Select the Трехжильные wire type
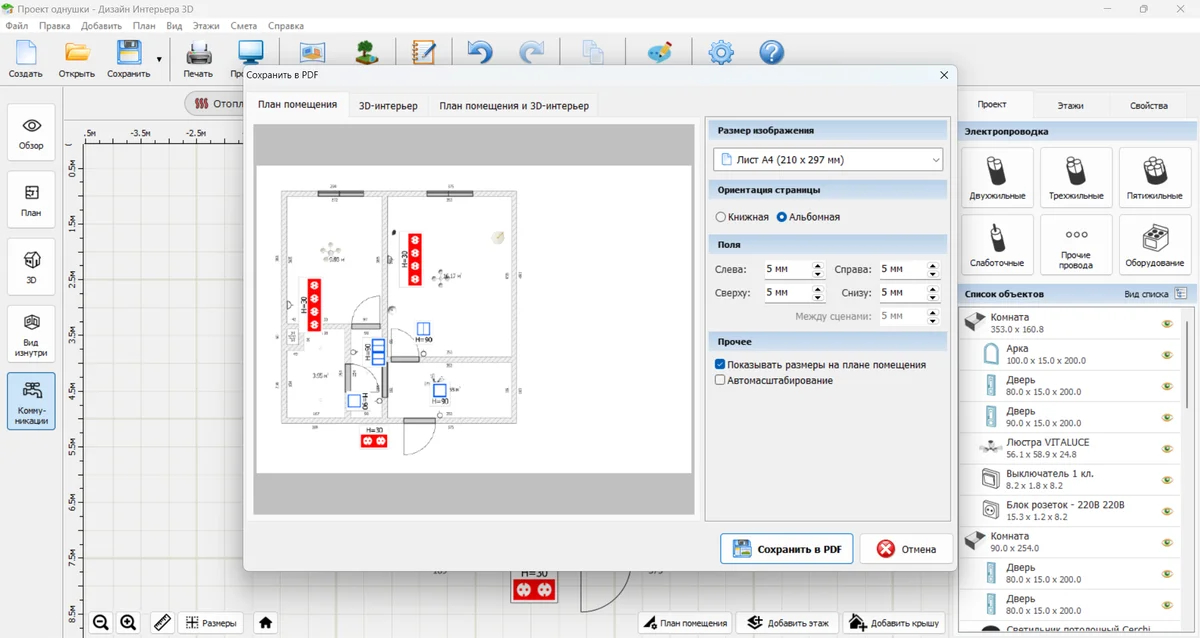Image resolution: width=1200 pixels, height=638 pixels. point(1076,177)
